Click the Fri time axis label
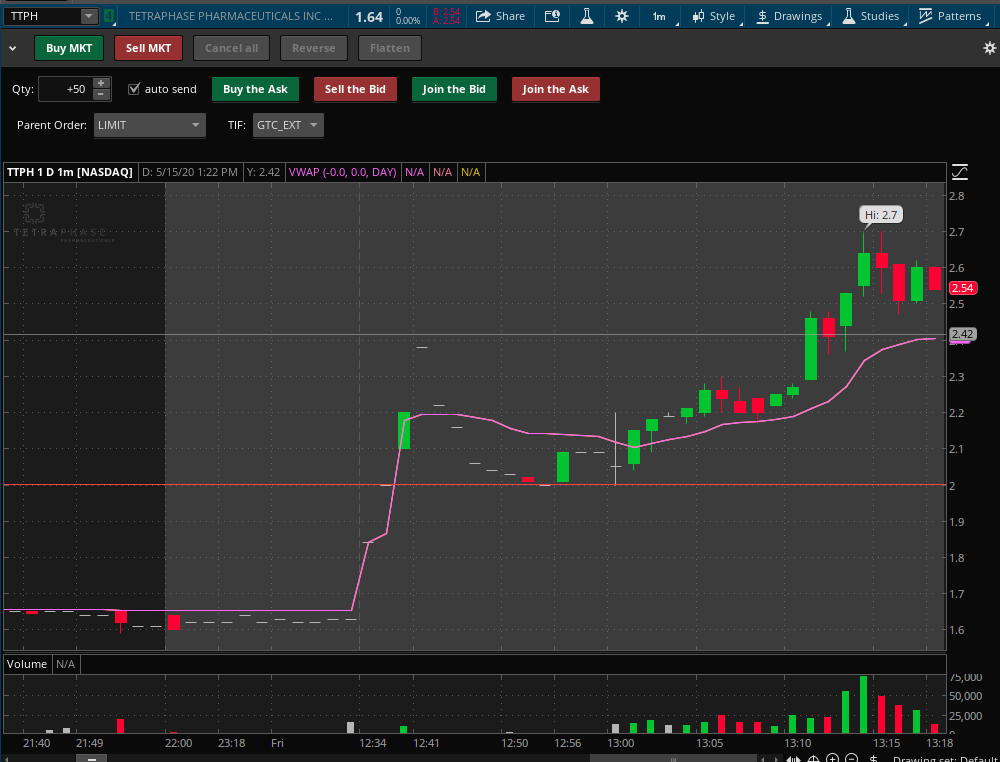The width and height of the screenshot is (1000, 762). (277, 743)
